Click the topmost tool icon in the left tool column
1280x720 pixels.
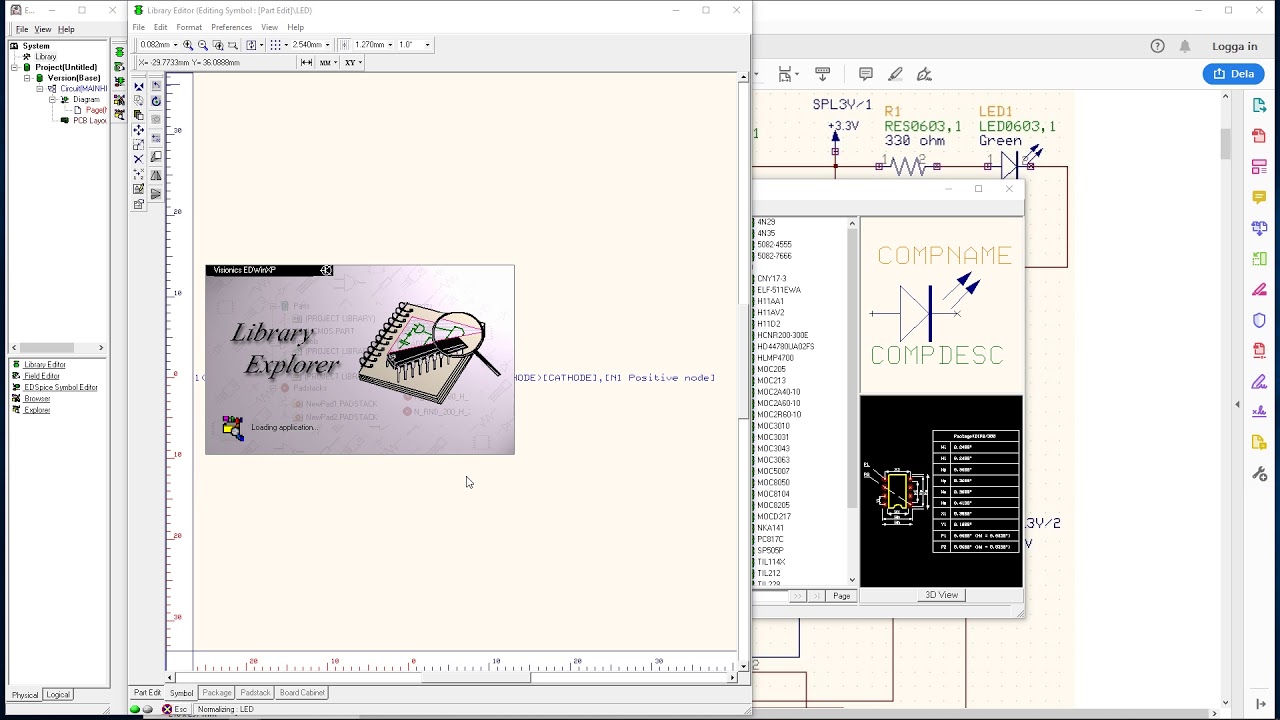[x=139, y=87]
